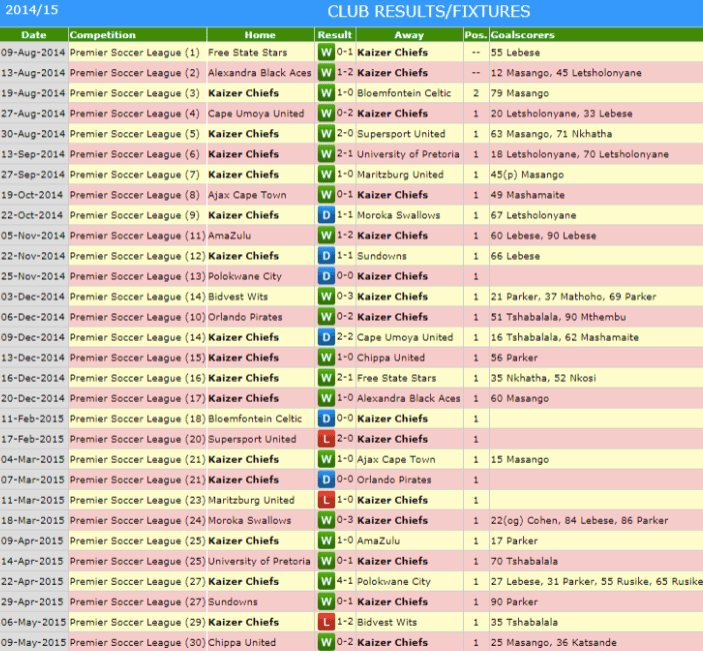Click W result icon in 19-Aug-2014 row
This screenshot has width=703, height=651.
click(326, 93)
